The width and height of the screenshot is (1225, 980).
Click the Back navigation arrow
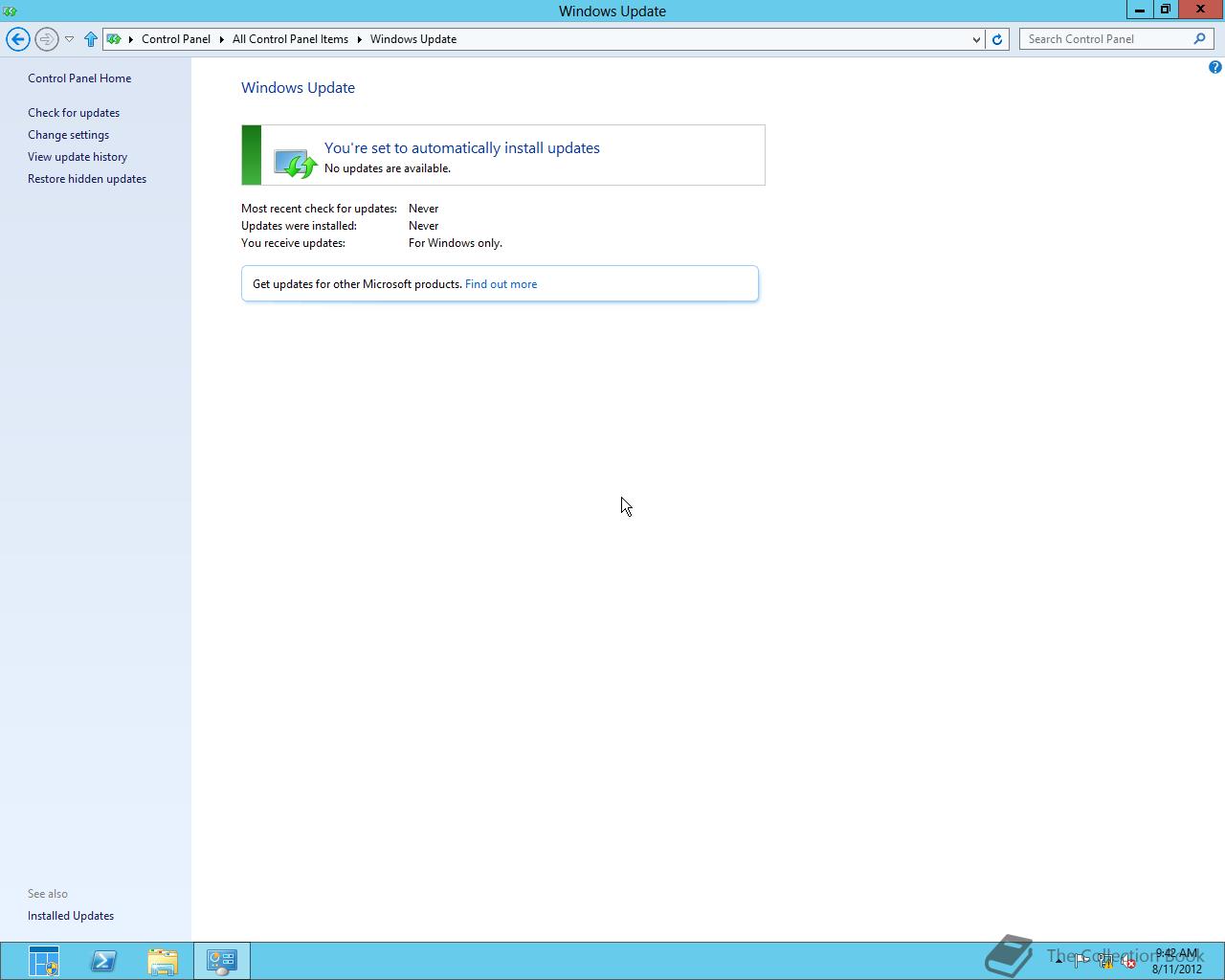coord(17,39)
